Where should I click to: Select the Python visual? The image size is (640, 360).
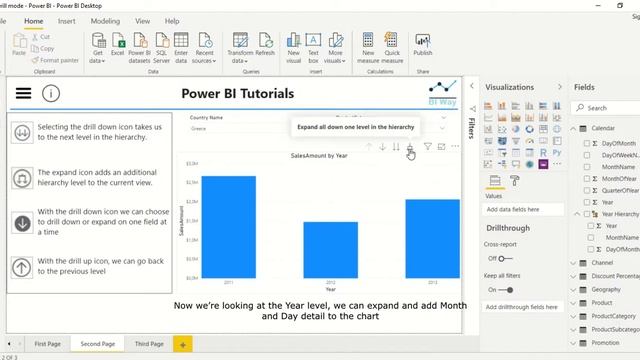point(557,153)
